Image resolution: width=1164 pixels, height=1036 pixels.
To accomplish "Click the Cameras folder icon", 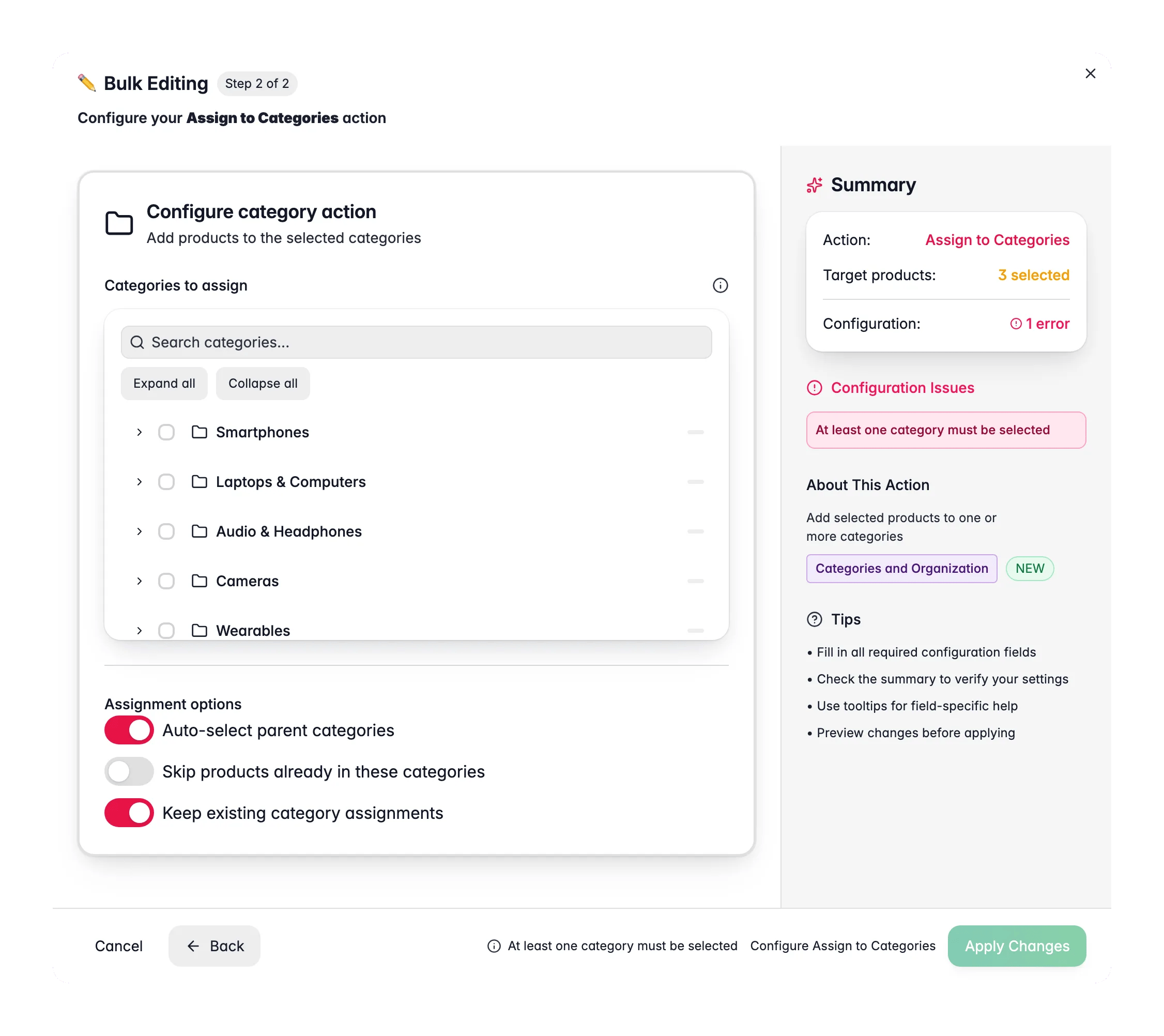I will [x=200, y=581].
